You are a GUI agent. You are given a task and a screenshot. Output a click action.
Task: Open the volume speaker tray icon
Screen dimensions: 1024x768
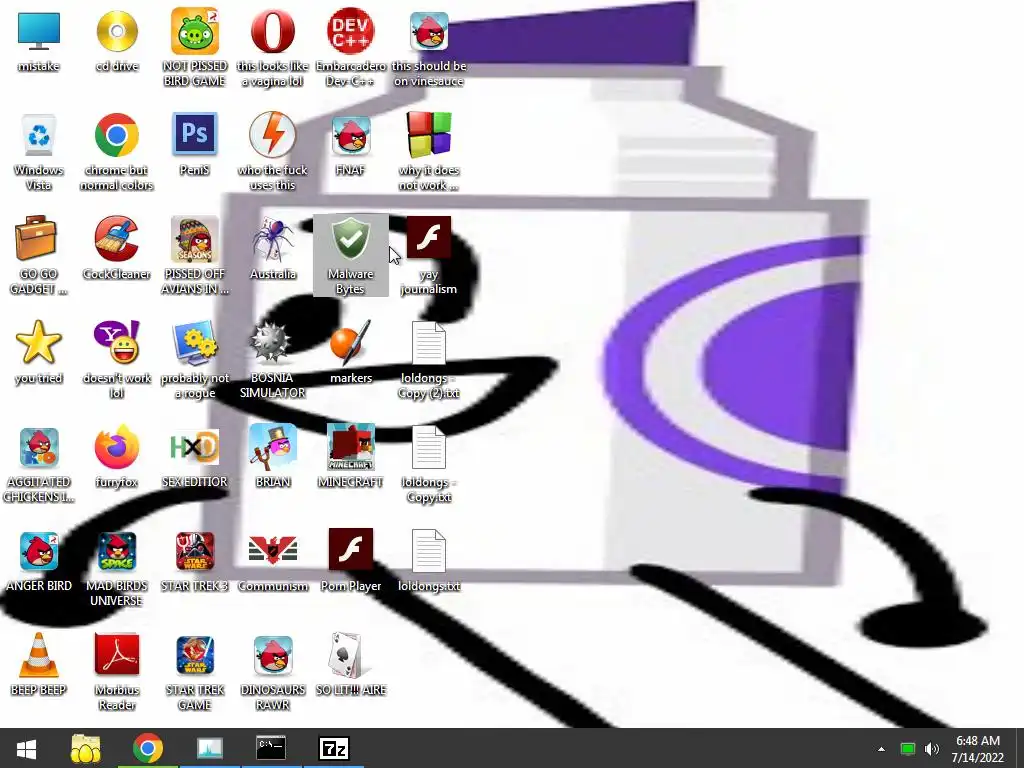(x=932, y=749)
